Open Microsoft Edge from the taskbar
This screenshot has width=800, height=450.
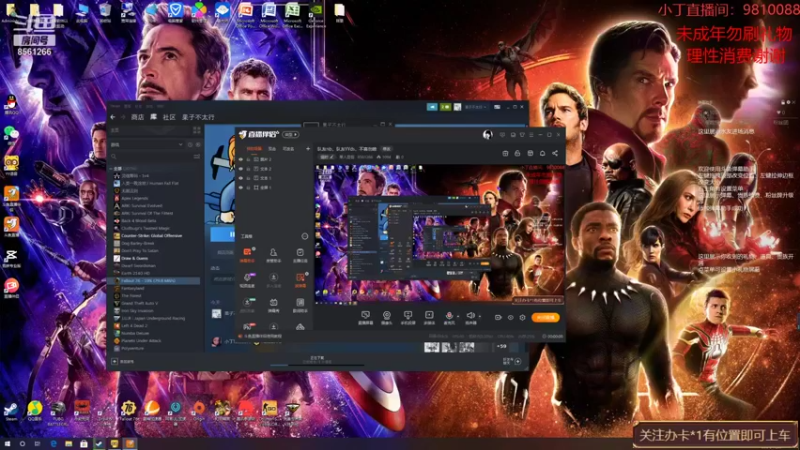tap(53, 444)
